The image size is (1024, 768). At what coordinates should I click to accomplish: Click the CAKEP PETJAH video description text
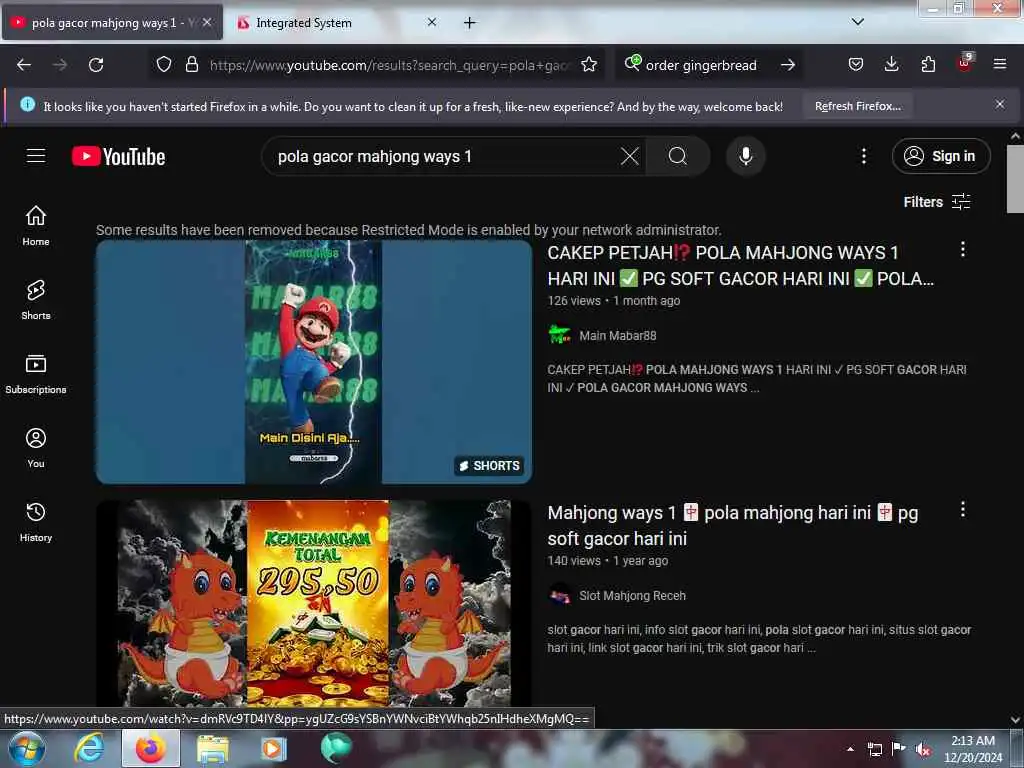pyautogui.click(x=757, y=379)
